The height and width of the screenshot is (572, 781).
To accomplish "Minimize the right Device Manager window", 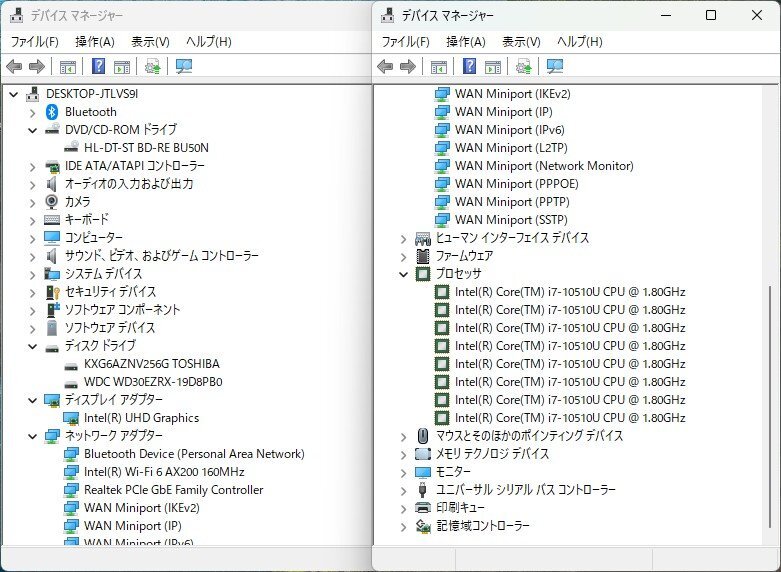I will [666, 15].
